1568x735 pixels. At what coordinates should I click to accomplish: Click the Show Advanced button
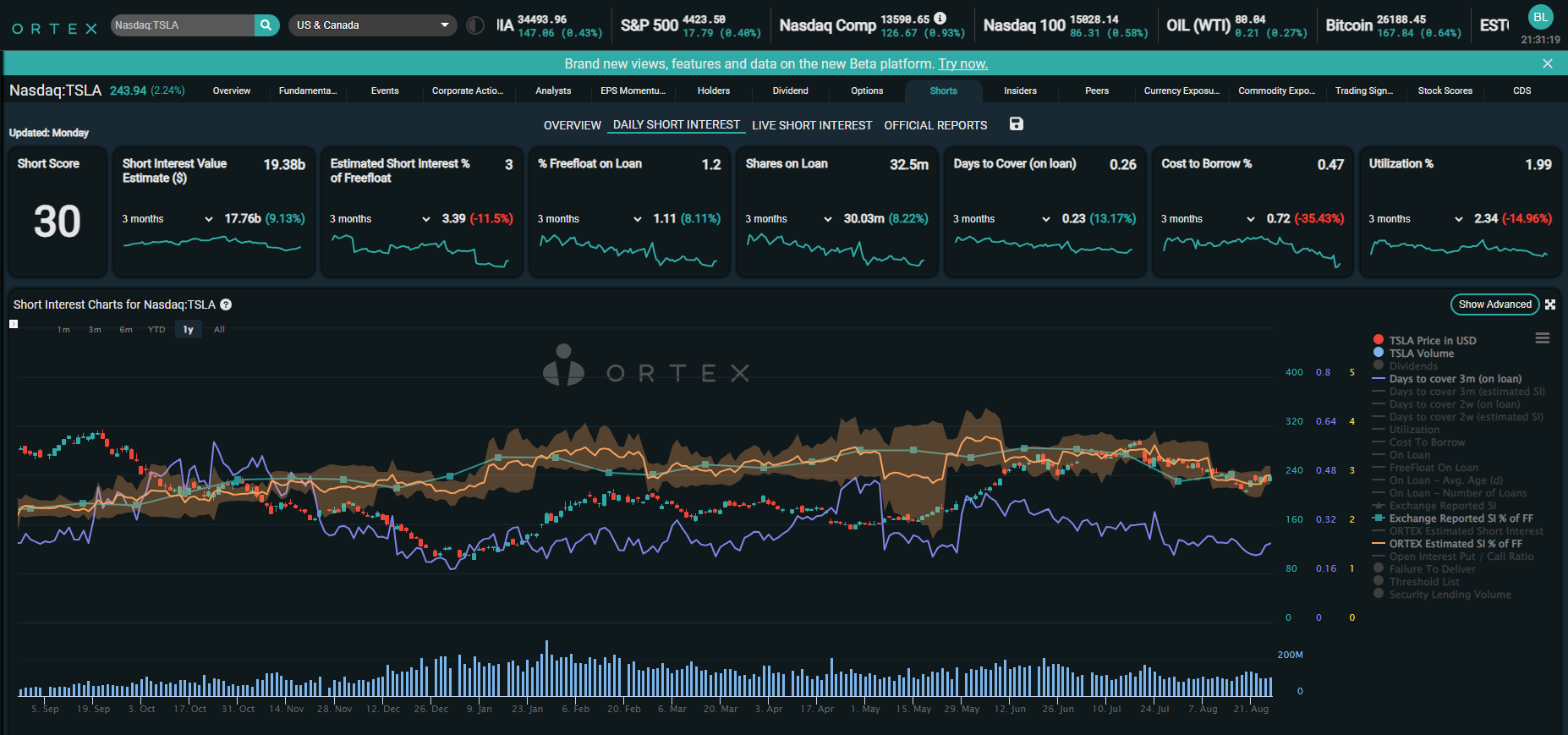[1494, 304]
